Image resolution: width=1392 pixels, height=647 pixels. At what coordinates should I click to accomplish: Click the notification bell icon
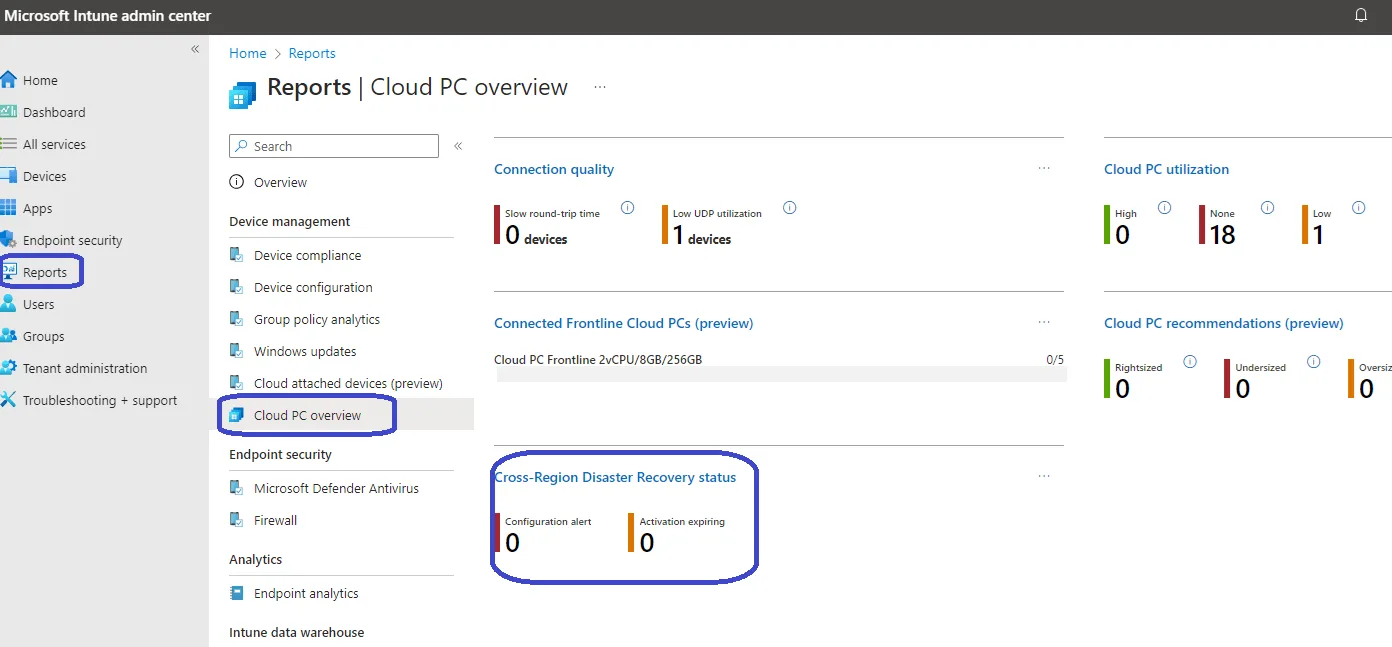coord(1360,16)
